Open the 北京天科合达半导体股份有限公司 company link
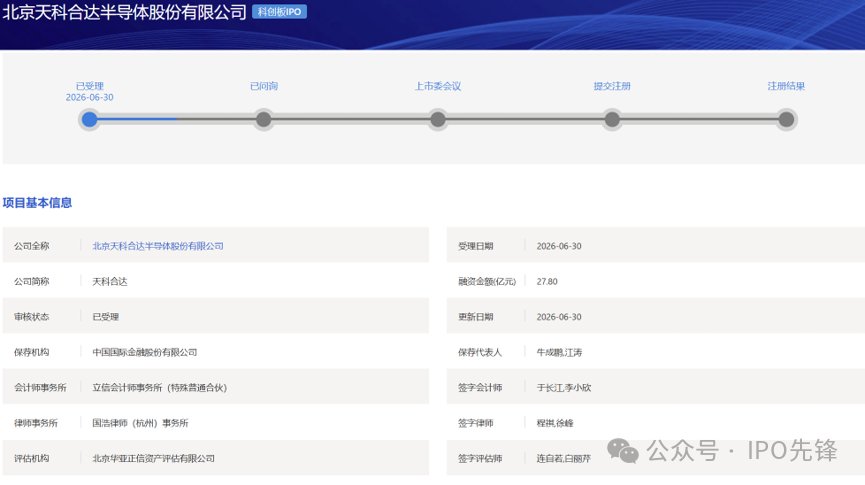The height and width of the screenshot is (485, 865). 158,246
